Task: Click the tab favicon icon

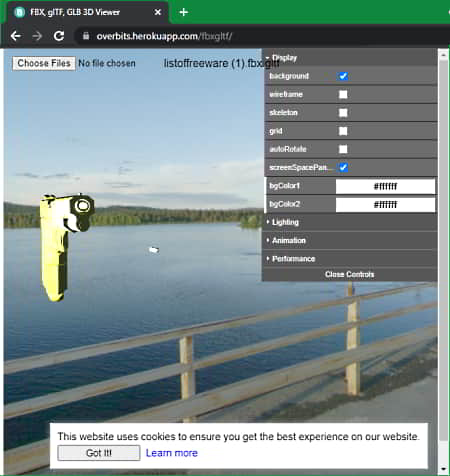Action: coord(20,12)
